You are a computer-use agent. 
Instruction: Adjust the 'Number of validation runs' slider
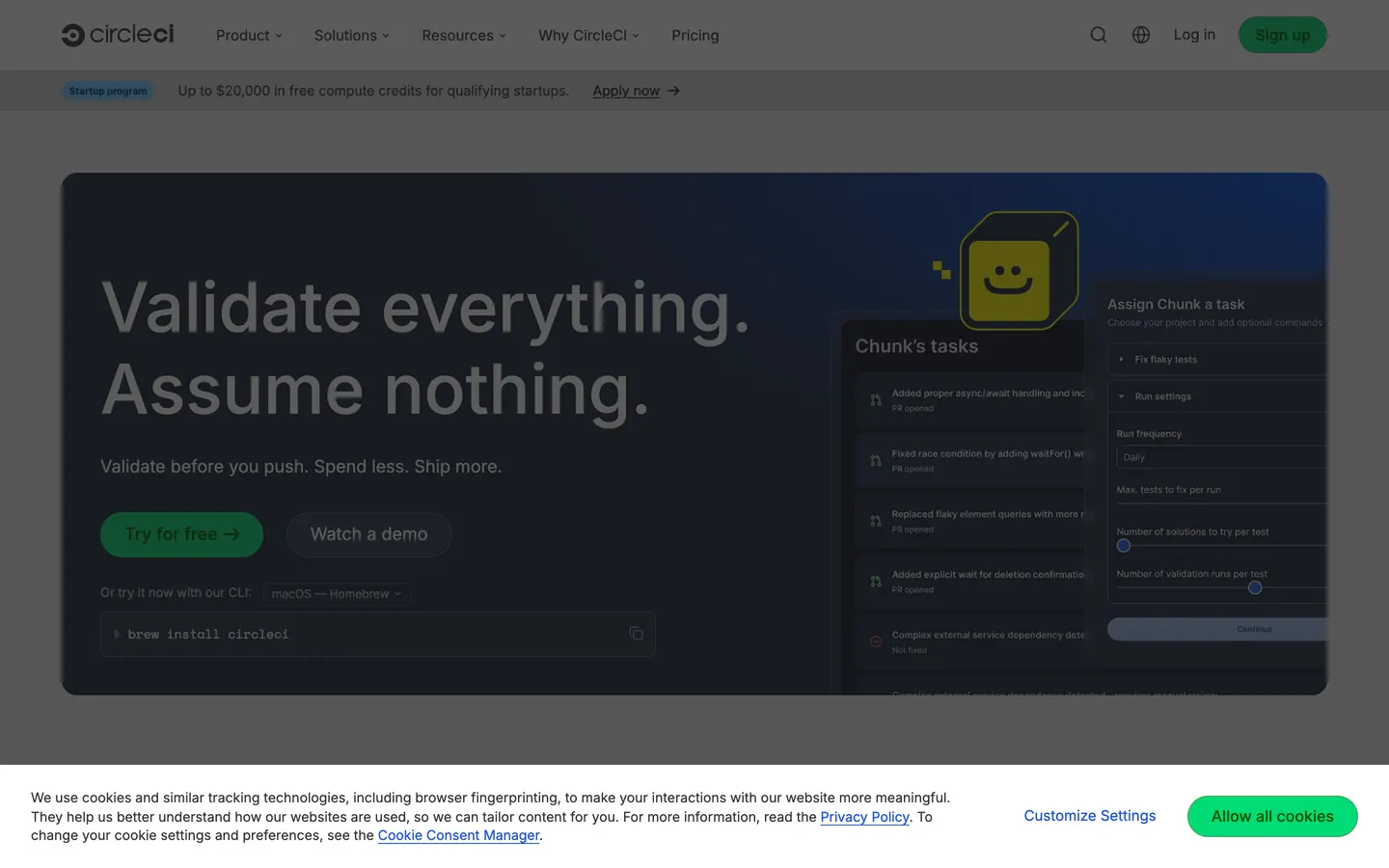click(x=1255, y=587)
